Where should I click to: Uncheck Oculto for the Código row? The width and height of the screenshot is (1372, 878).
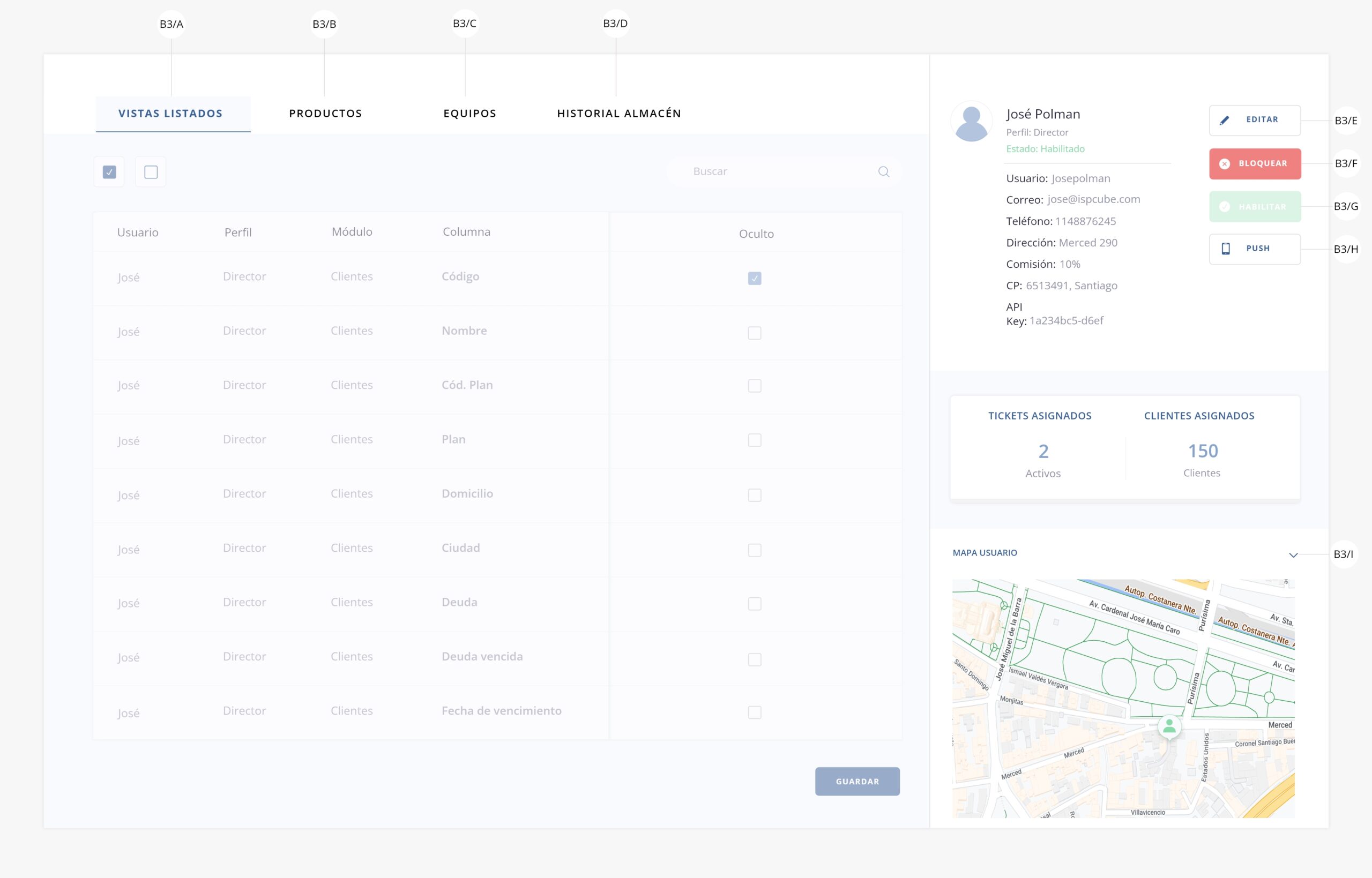tap(754, 278)
